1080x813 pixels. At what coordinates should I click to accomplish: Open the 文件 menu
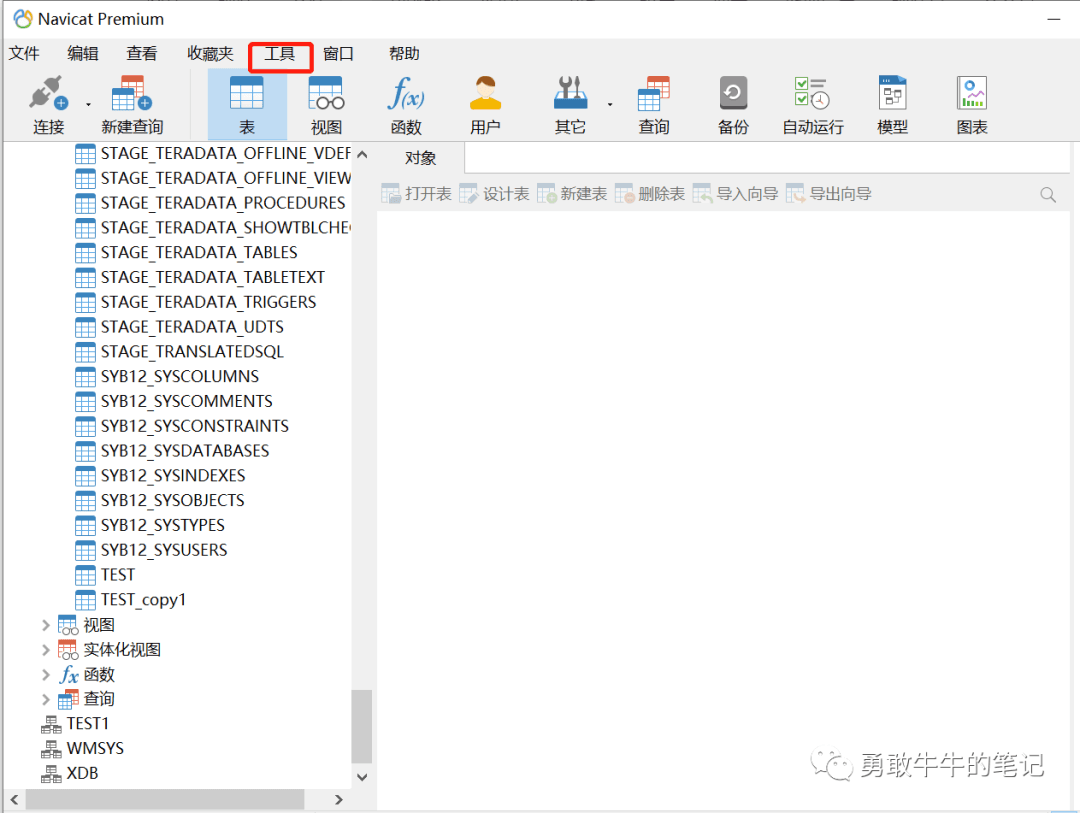tap(24, 54)
